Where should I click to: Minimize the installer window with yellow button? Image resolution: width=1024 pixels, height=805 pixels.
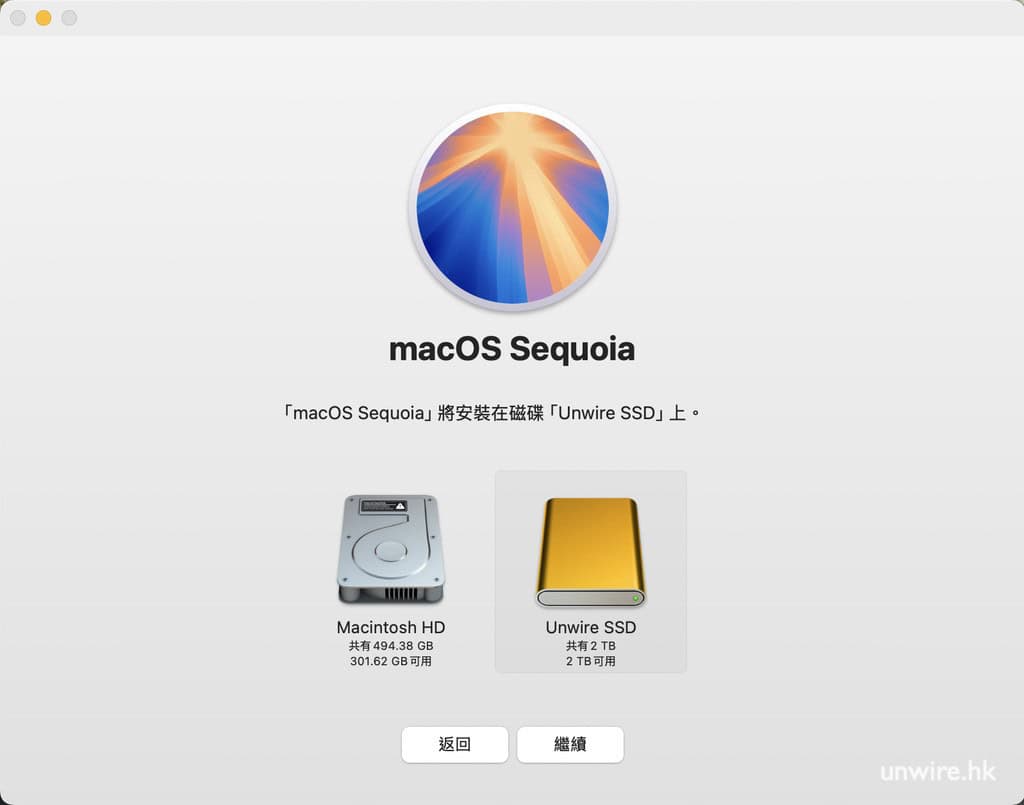pos(44,18)
